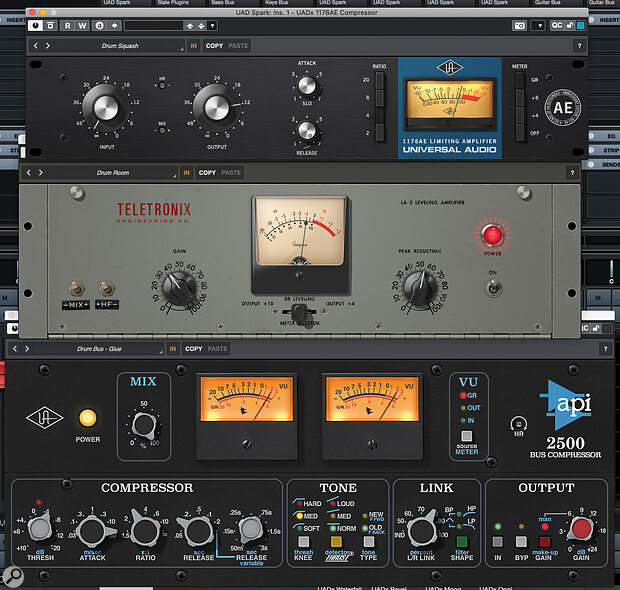620x590 pixels.
Task: Load next preset with down arrow
Action: click(201, 26)
